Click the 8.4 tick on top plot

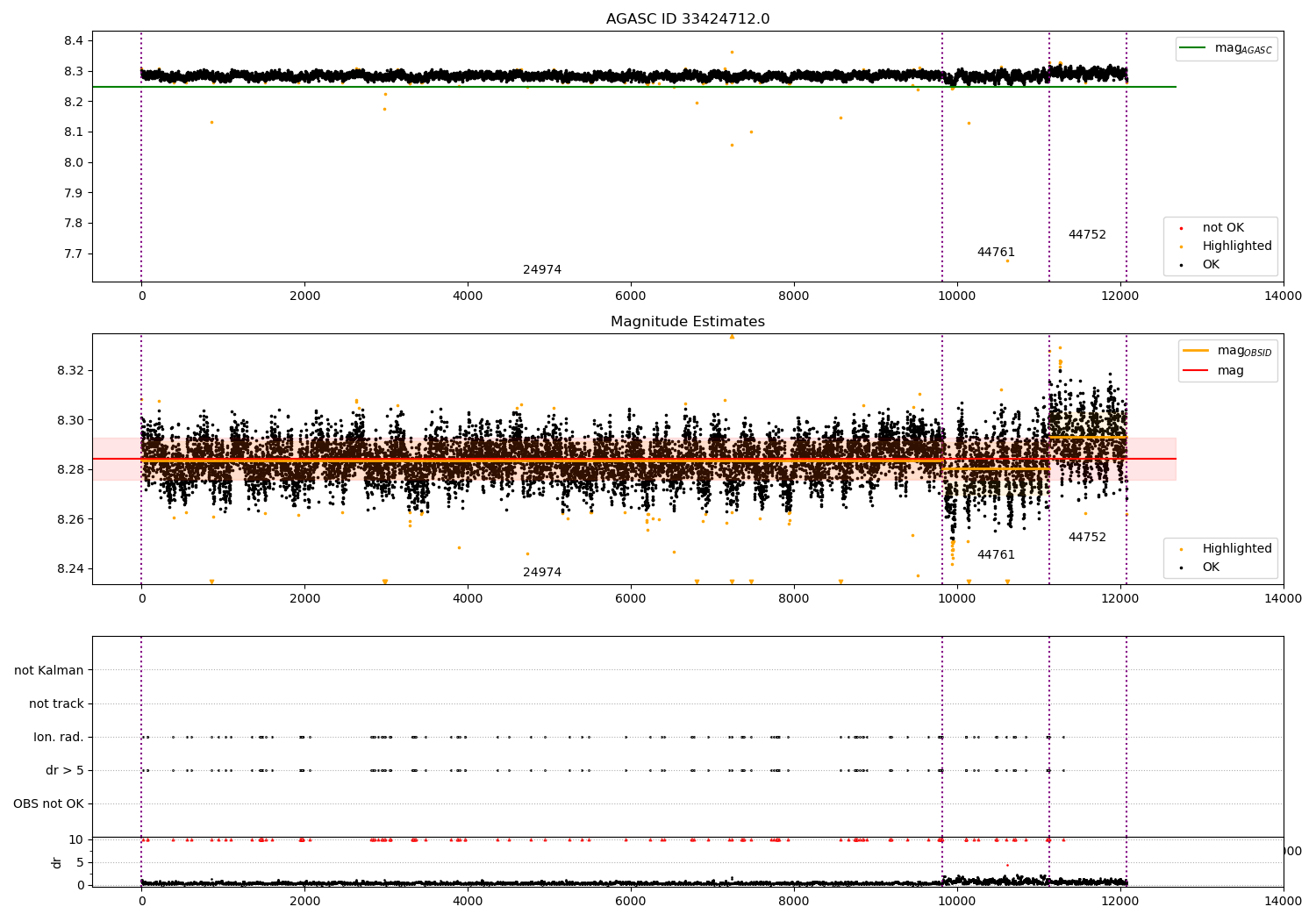(x=74, y=41)
